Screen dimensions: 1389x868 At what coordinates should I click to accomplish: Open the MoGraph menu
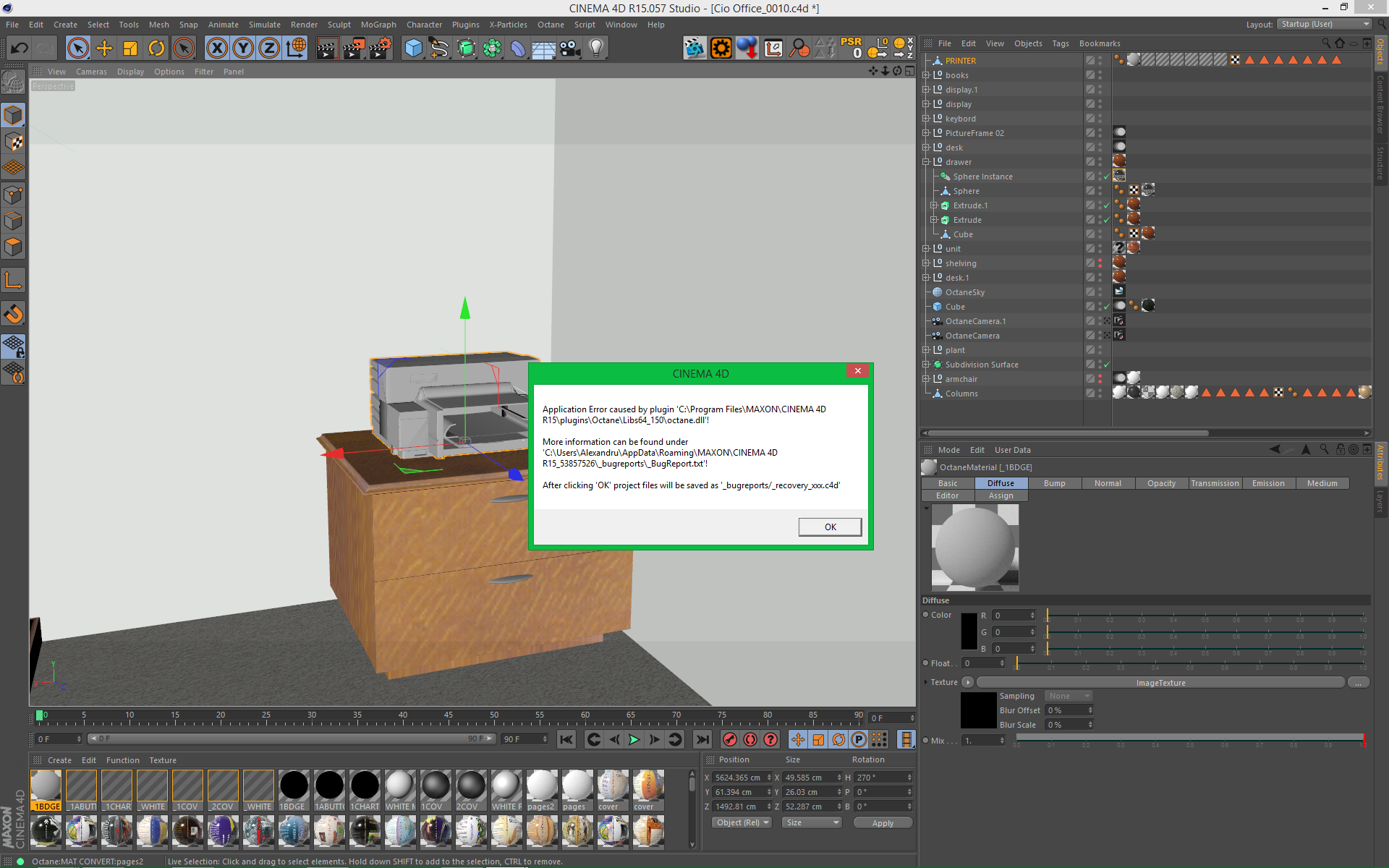(x=378, y=25)
